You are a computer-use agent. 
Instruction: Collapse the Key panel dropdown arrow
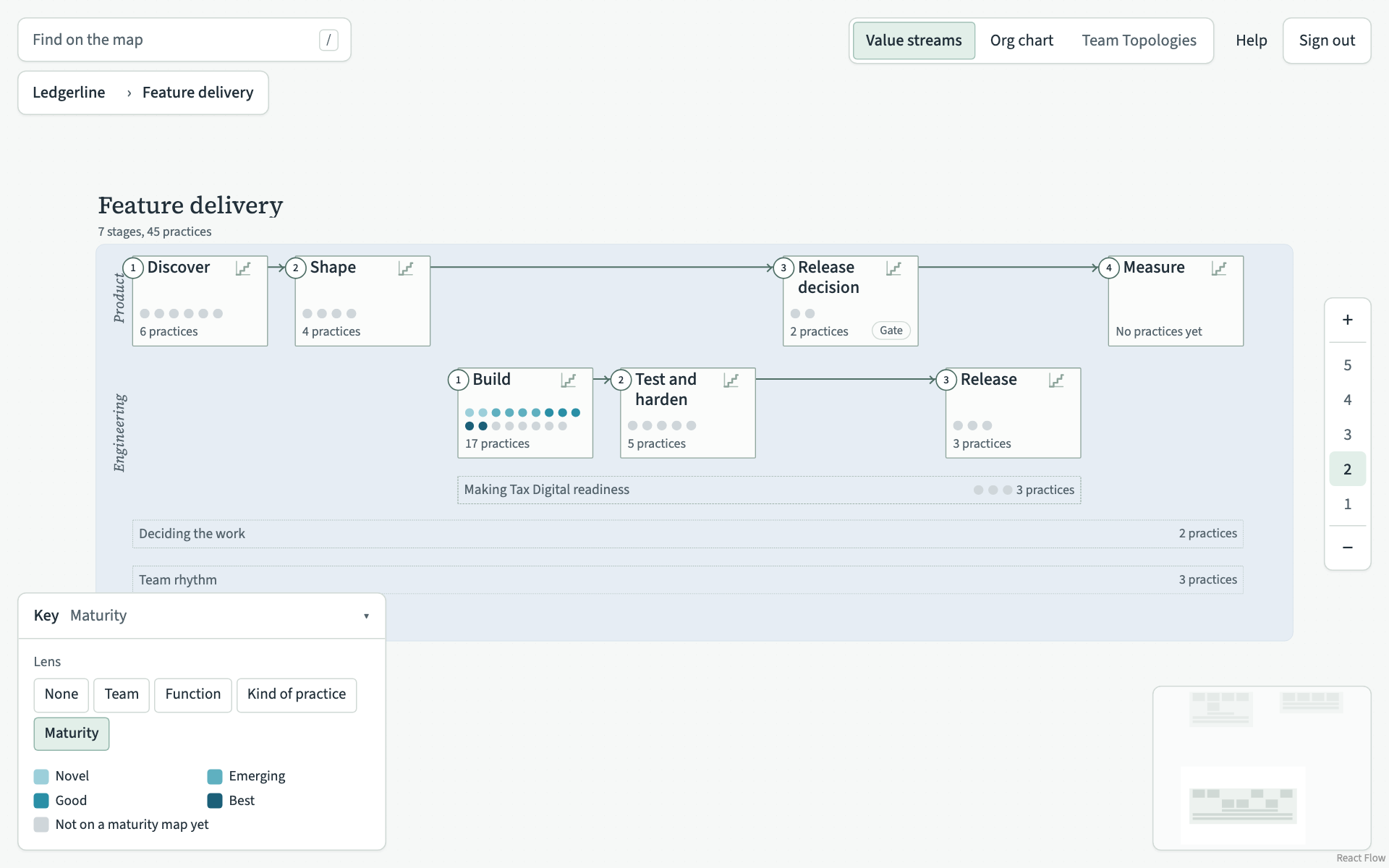pos(366,616)
